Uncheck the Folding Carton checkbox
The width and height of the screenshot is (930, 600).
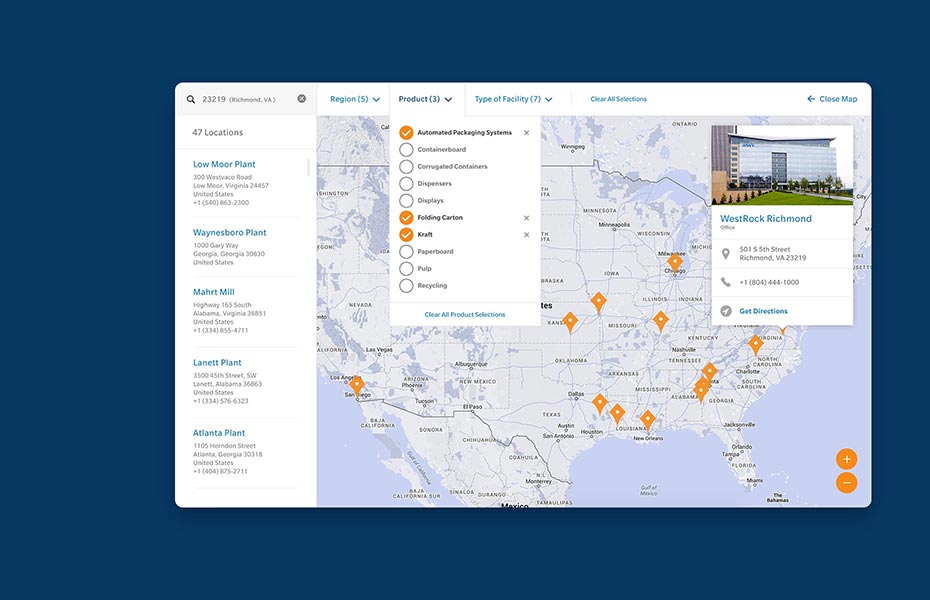406,218
